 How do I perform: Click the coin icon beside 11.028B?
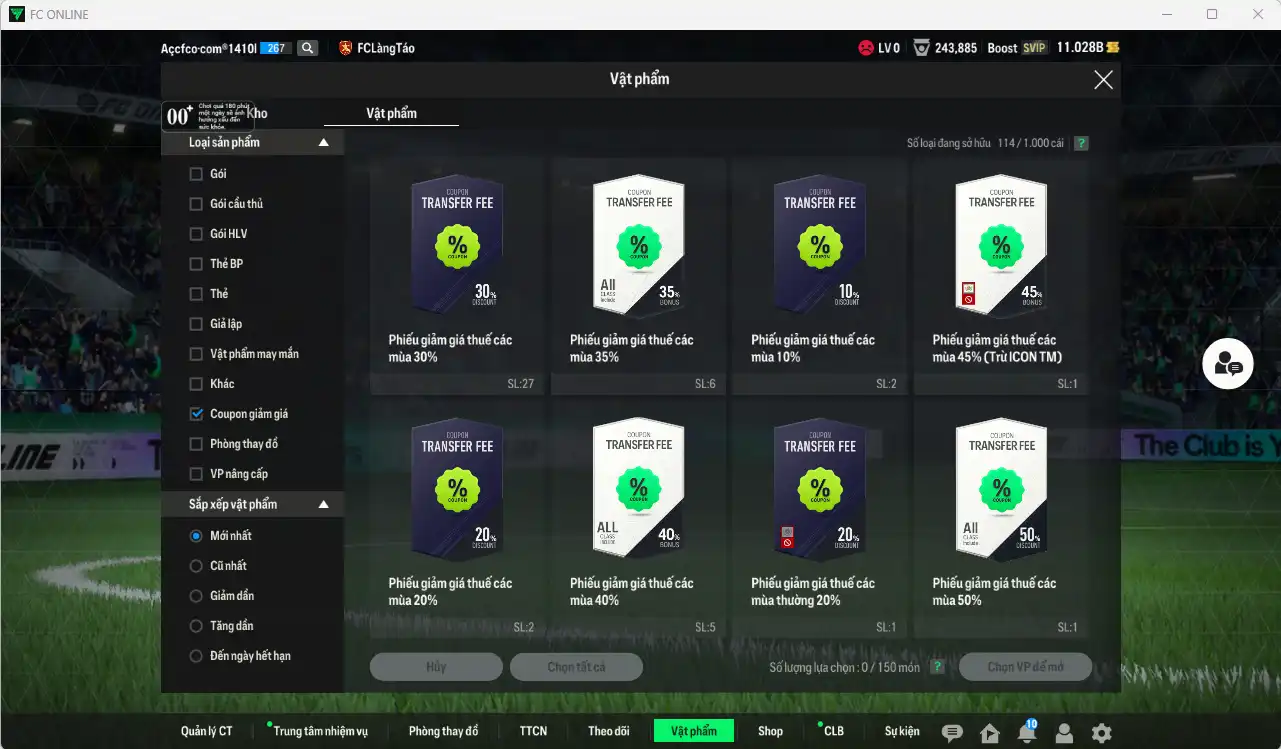coord(1112,48)
